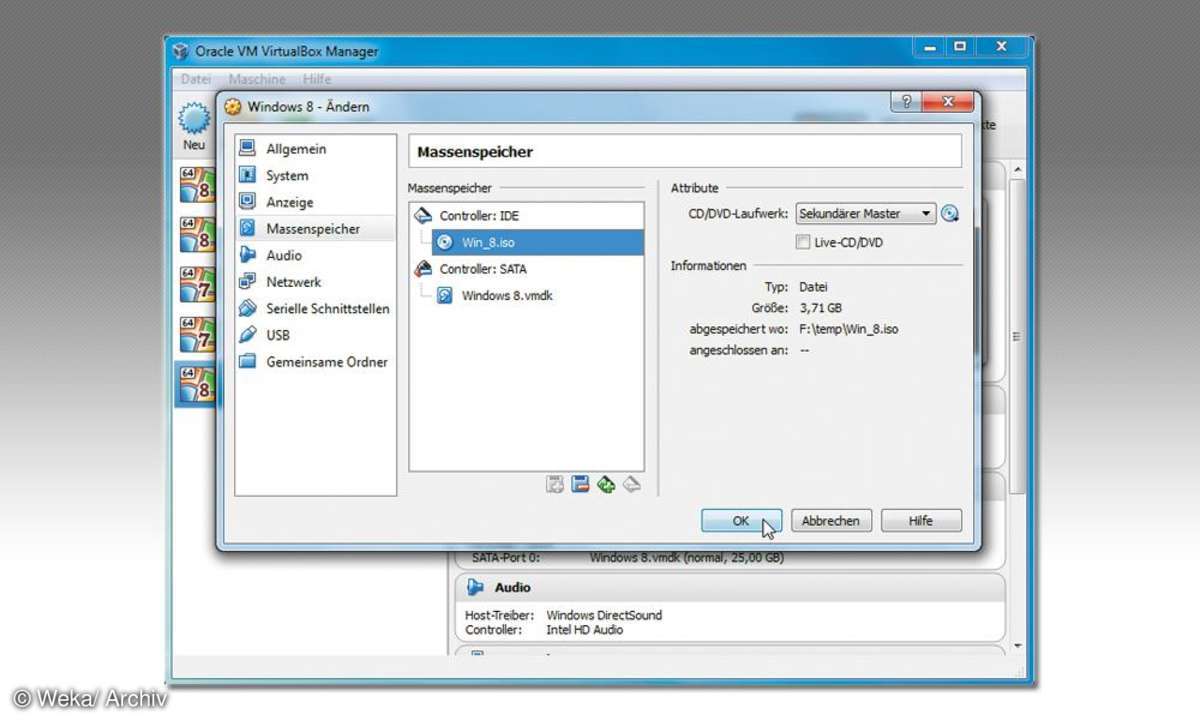This screenshot has height=720, width=1200.
Task: Click the greyed-out add attachment icon
Action: 554,485
